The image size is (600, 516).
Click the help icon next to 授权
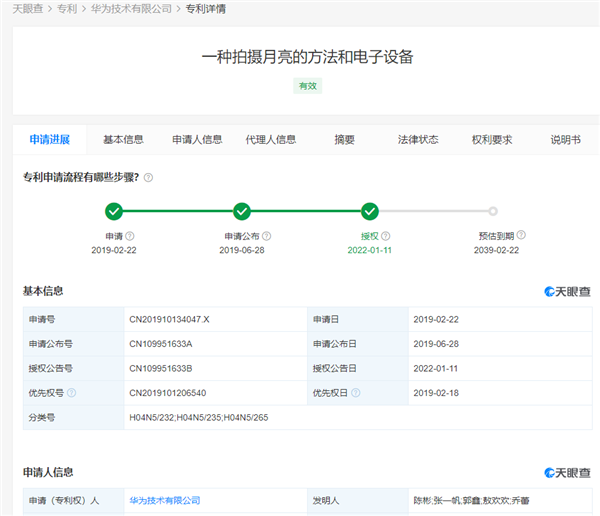pos(386,236)
